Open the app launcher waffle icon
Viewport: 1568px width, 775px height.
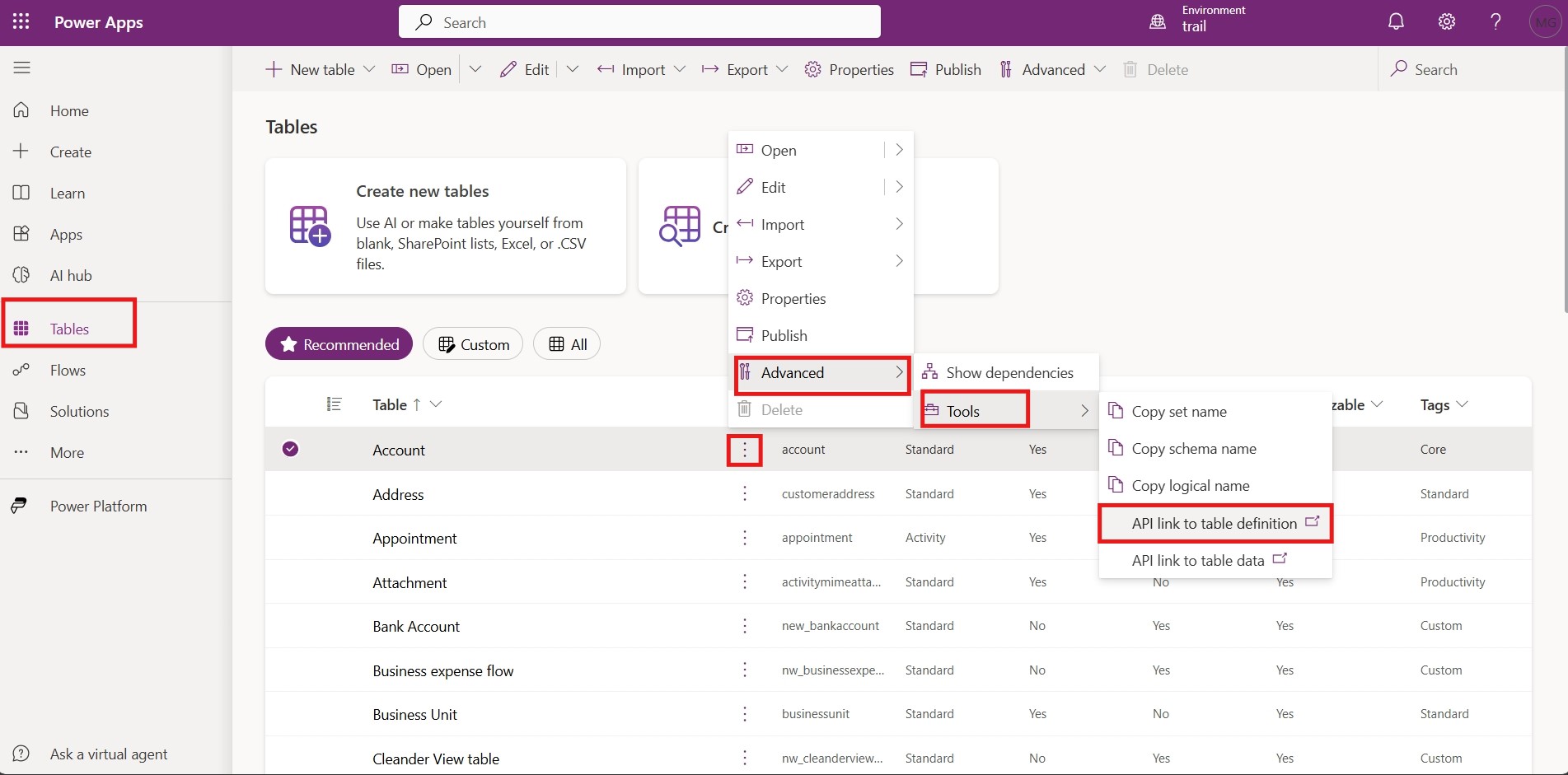[x=21, y=22]
